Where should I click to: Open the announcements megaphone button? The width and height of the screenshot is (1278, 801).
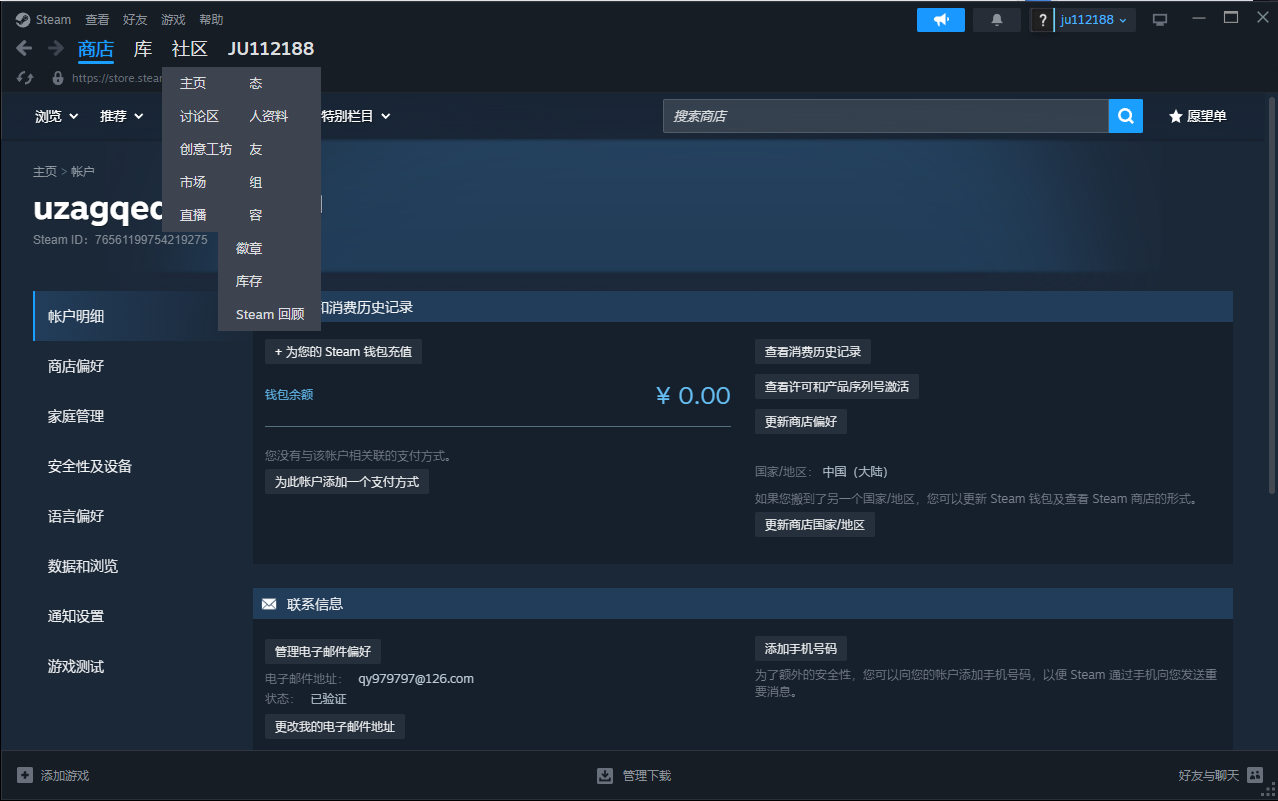[941, 20]
